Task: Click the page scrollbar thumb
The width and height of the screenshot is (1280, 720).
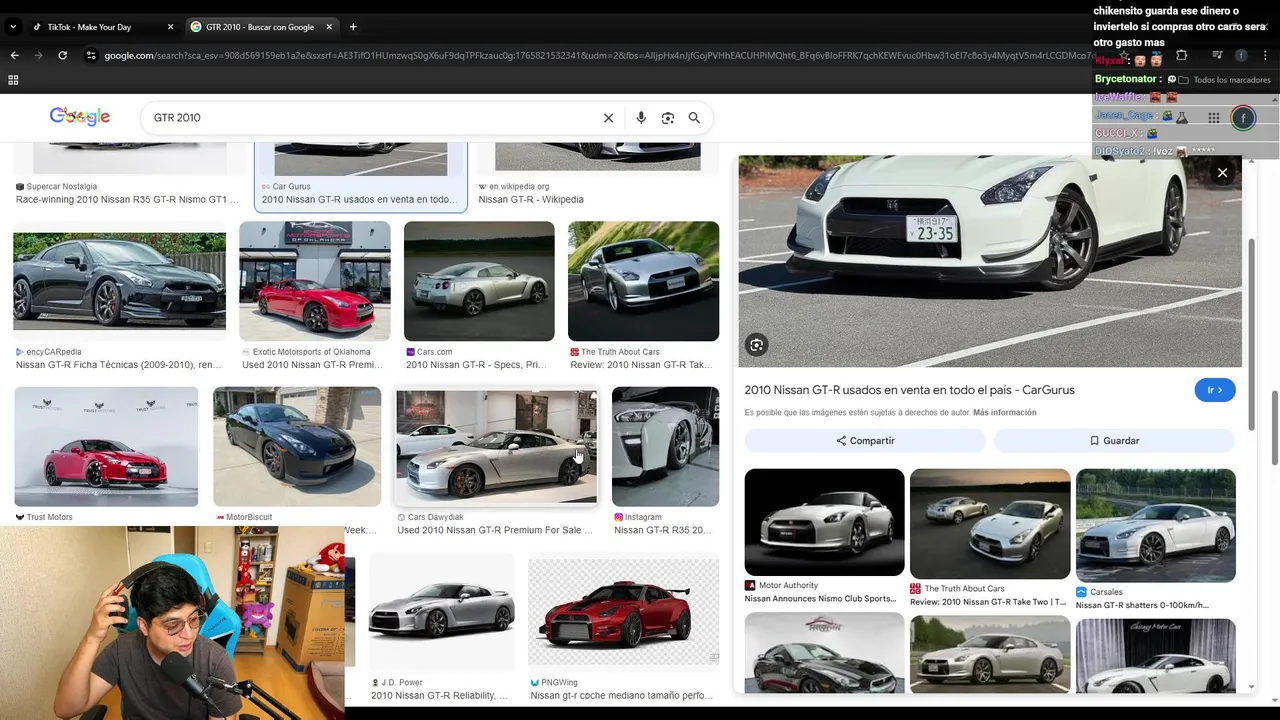Action: pyautogui.click(x=1275, y=428)
